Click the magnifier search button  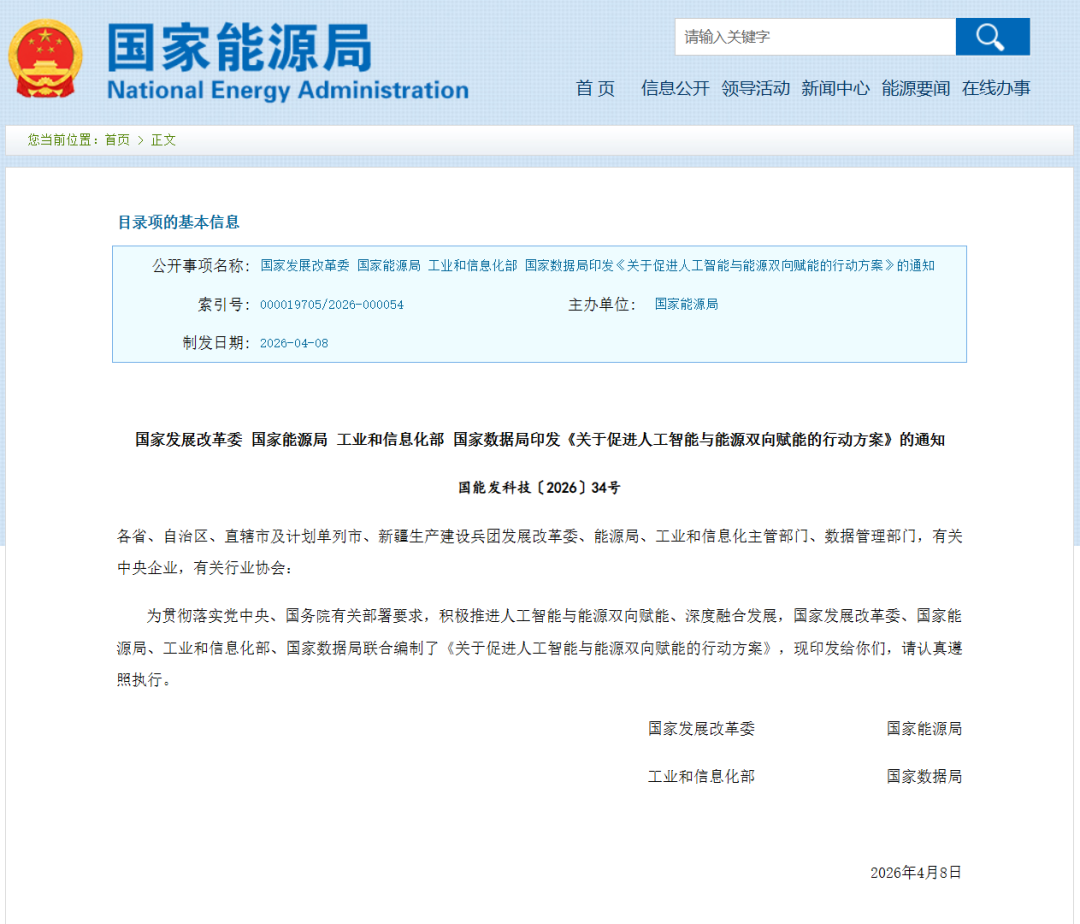993,36
